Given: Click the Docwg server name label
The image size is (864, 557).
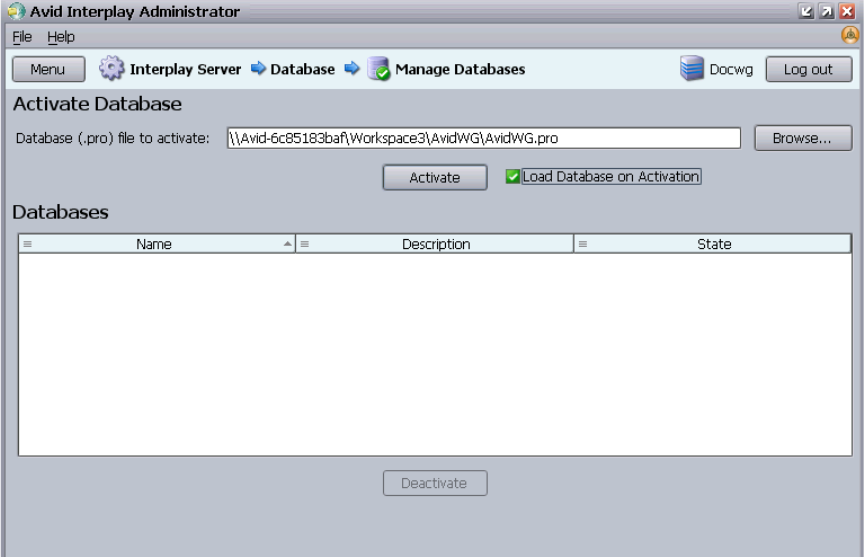Looking at the screenshot, I should click(731, 69).
